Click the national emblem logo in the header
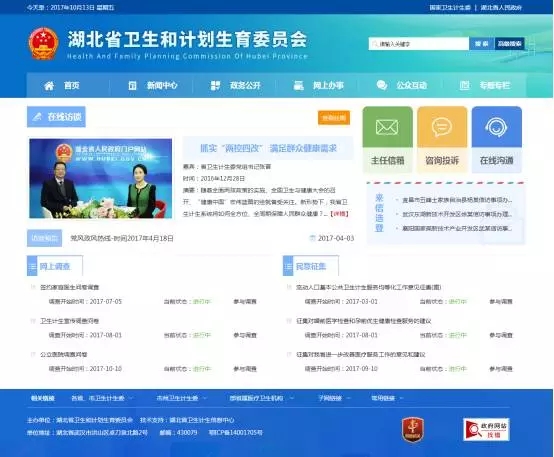The height and width of the screenshot is (457, 554). pyautogui.click(x=43, y=43)
